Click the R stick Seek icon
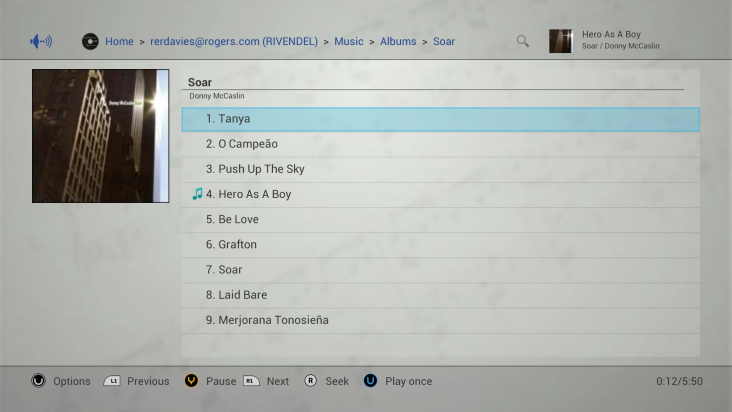Viewport: 732px width, 412px height. 310,381
